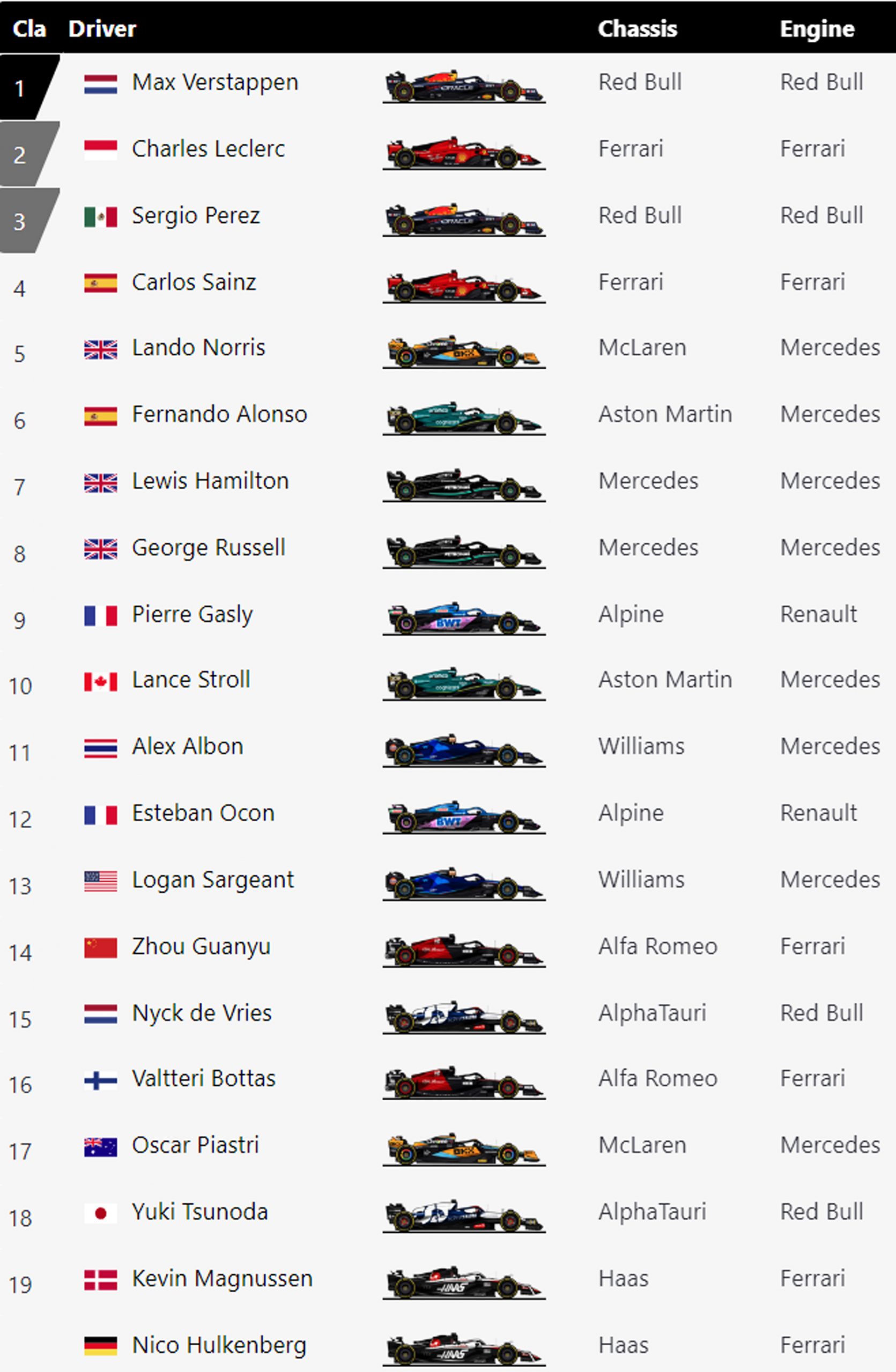Click Lando Norris's McLaren car image
Image resolution: width=896 pixels, height=1372 pixels.
[464, 351]
